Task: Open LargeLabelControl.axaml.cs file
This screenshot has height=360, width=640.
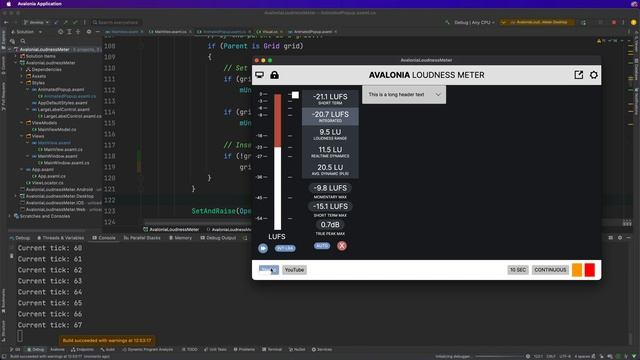Action: 69,116
